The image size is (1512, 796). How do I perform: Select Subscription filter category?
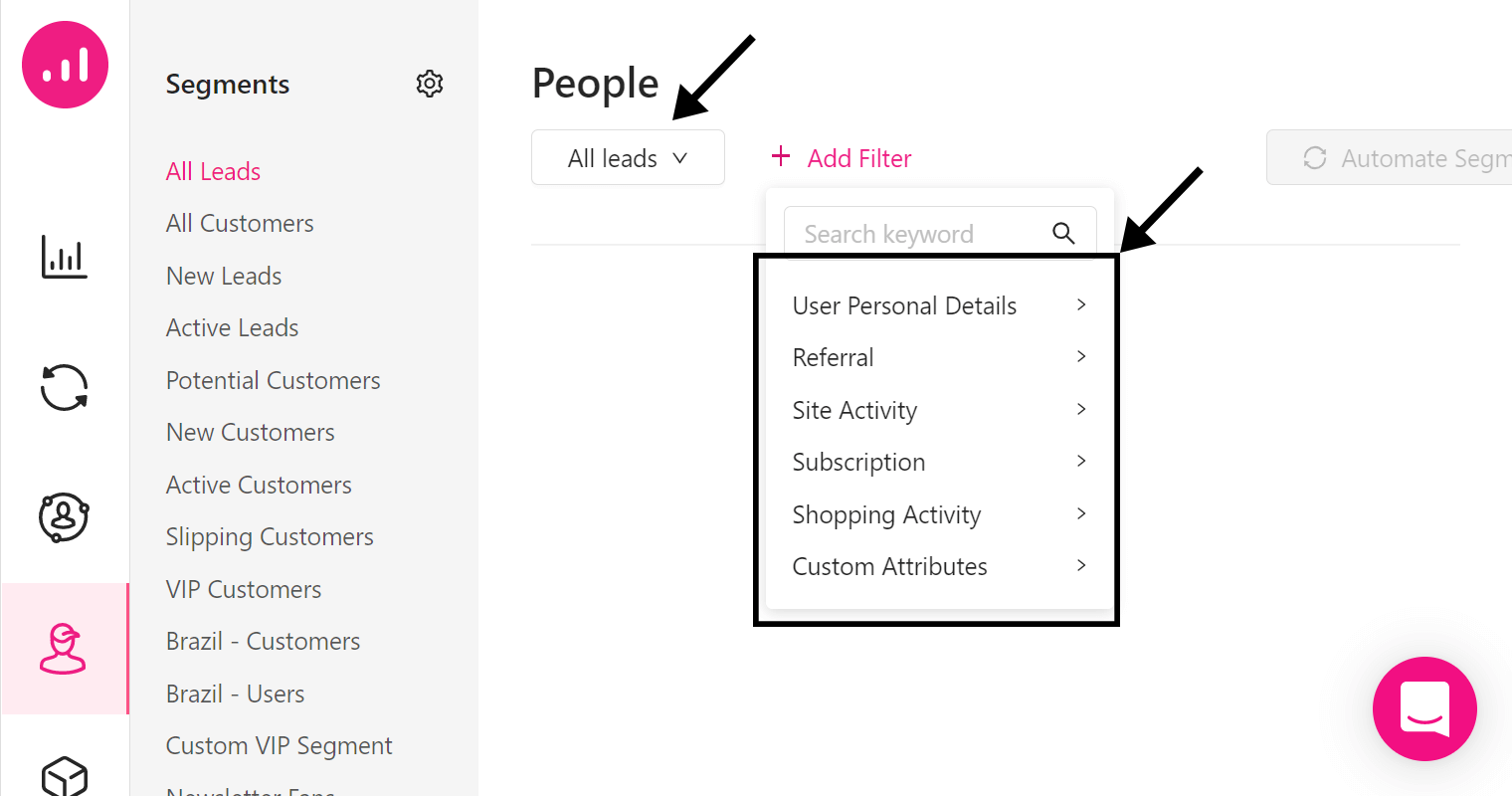[939, 462]
